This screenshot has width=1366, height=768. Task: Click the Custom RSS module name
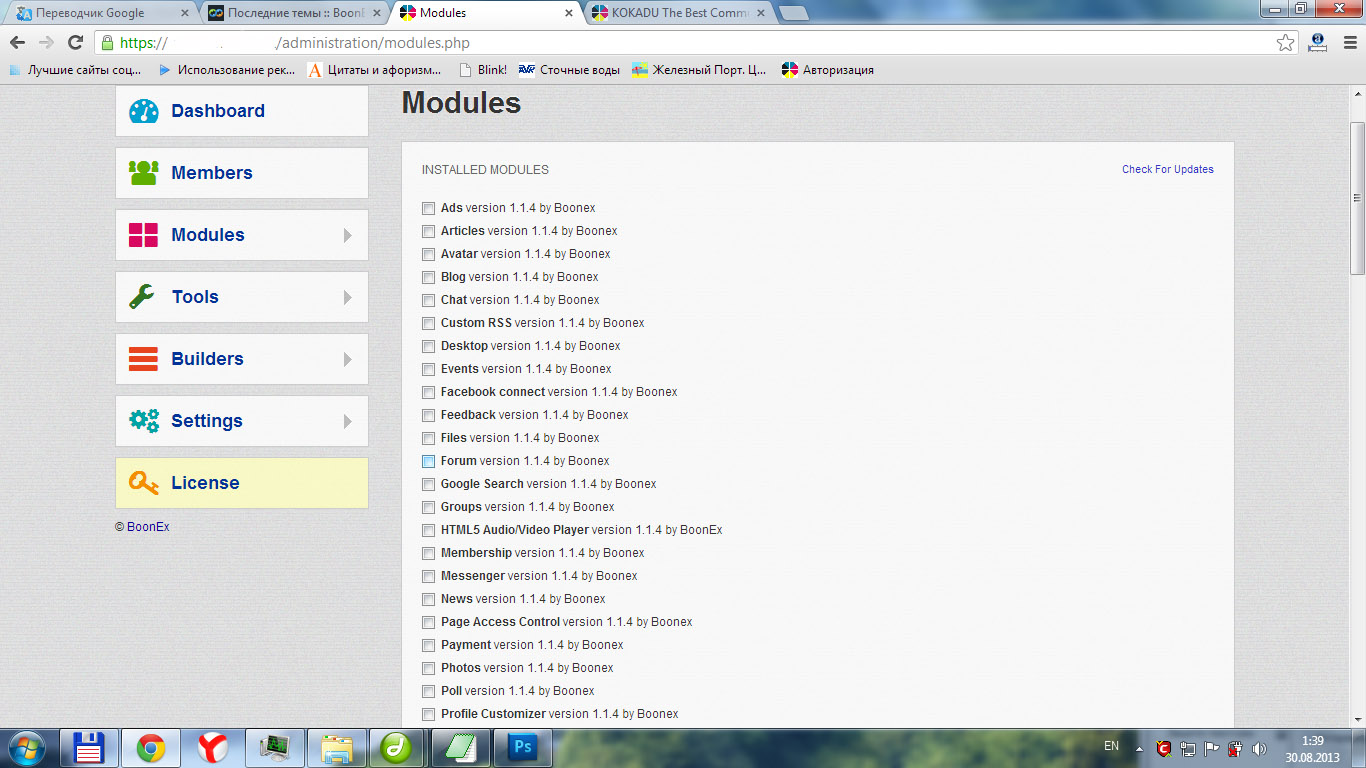[x=476, y=323]
